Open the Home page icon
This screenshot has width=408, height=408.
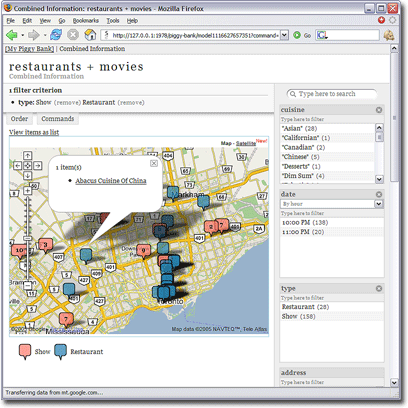[x=90, y=35]
